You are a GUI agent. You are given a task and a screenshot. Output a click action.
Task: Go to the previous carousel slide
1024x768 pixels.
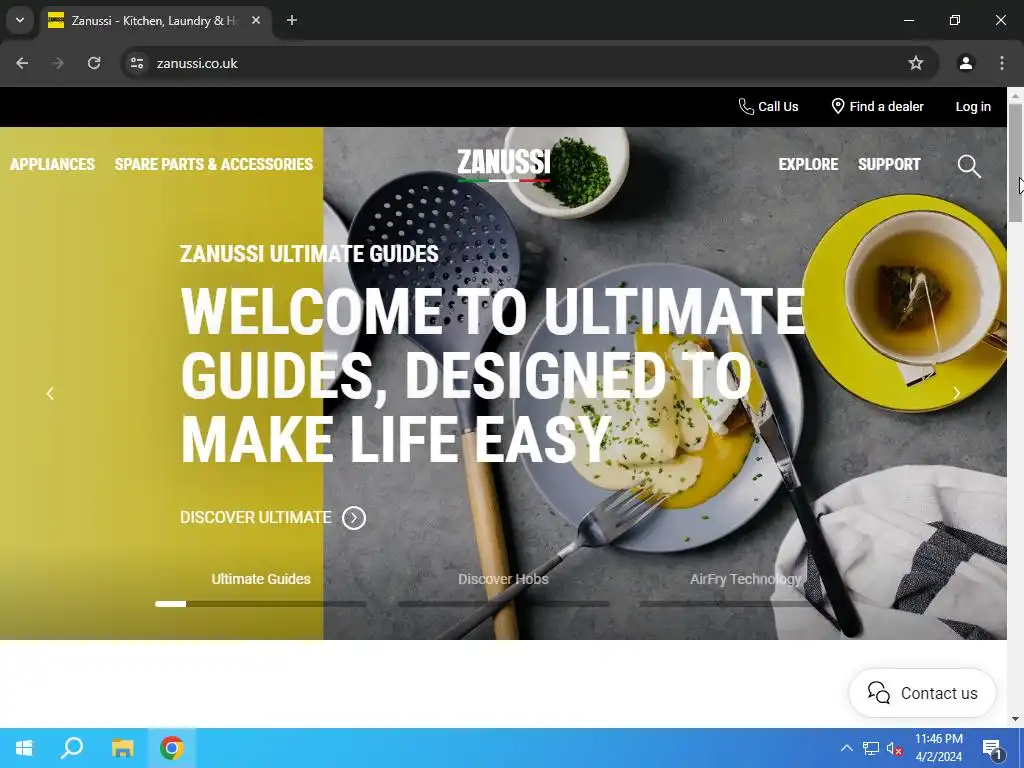[50, 393]
